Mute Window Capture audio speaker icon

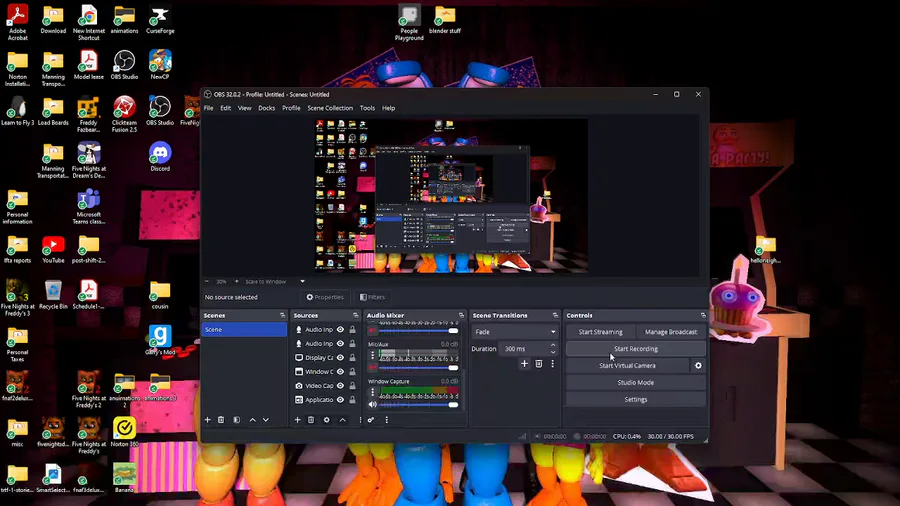373,404
